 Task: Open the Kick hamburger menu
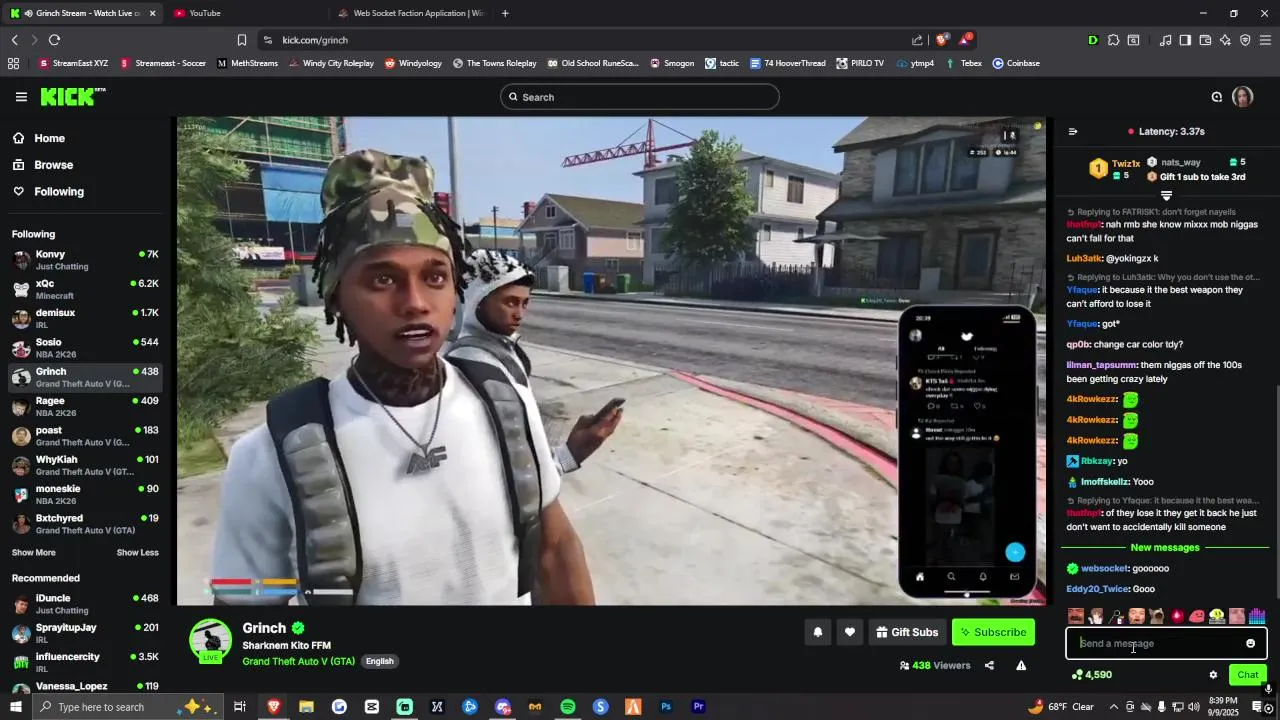coord(21,97)
